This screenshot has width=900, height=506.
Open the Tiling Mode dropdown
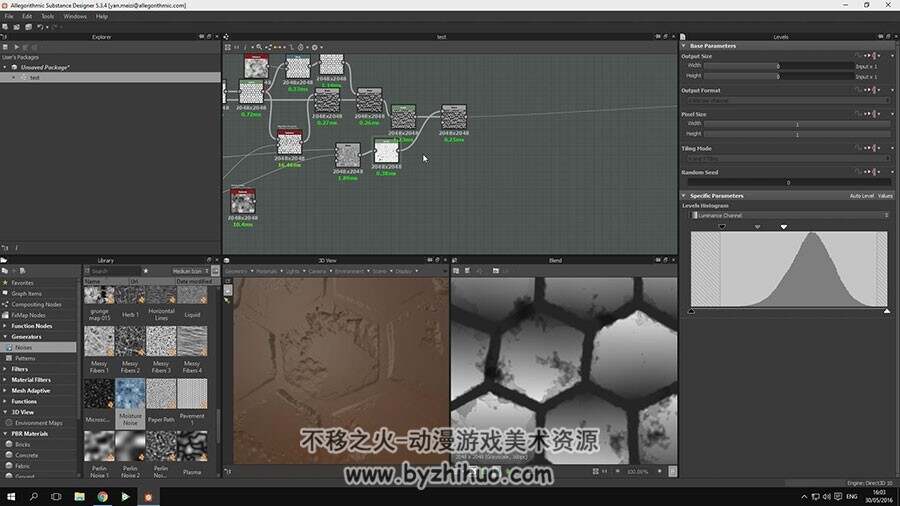point(787,158)
